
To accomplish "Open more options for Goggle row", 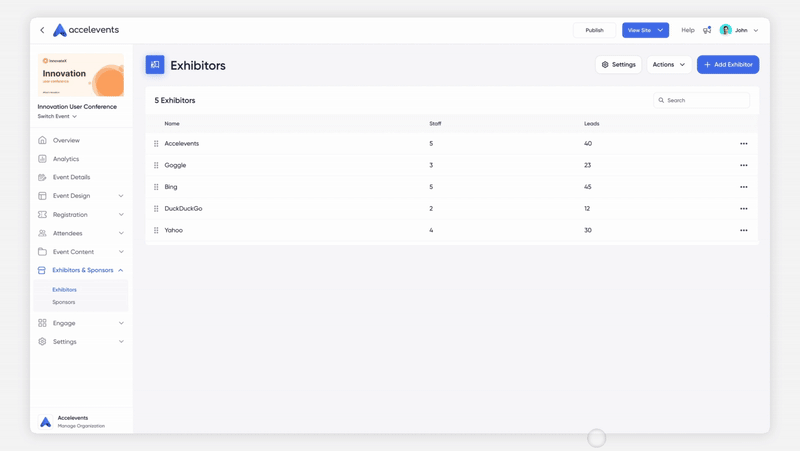I will click(x=744, y=165).
